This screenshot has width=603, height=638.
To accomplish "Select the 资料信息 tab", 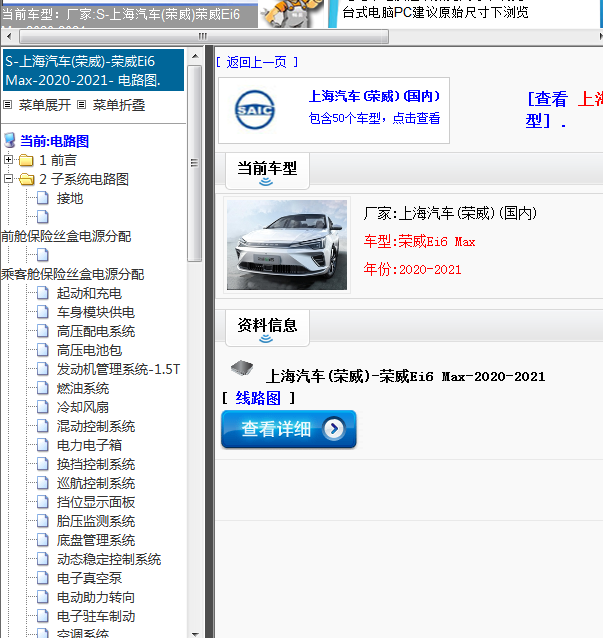I will [x=267, y=328].
